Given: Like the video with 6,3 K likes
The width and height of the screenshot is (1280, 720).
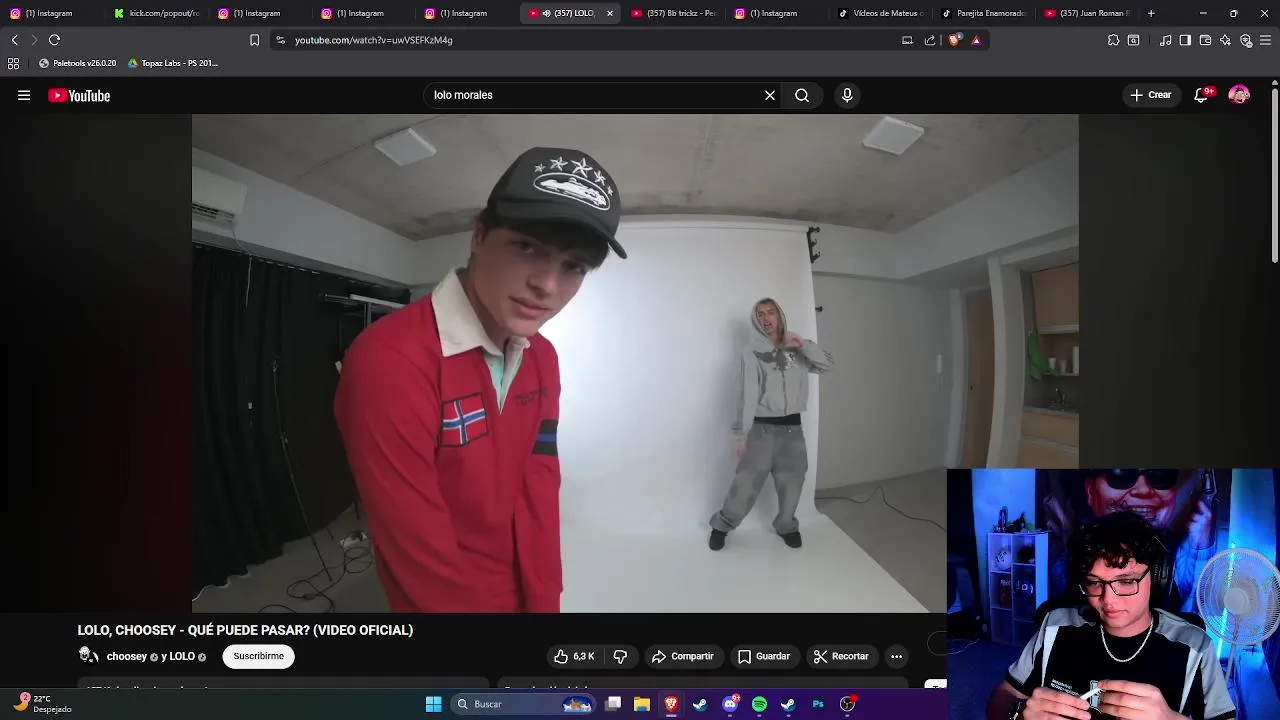Looking at the screenshot, I should coord(574,656).
